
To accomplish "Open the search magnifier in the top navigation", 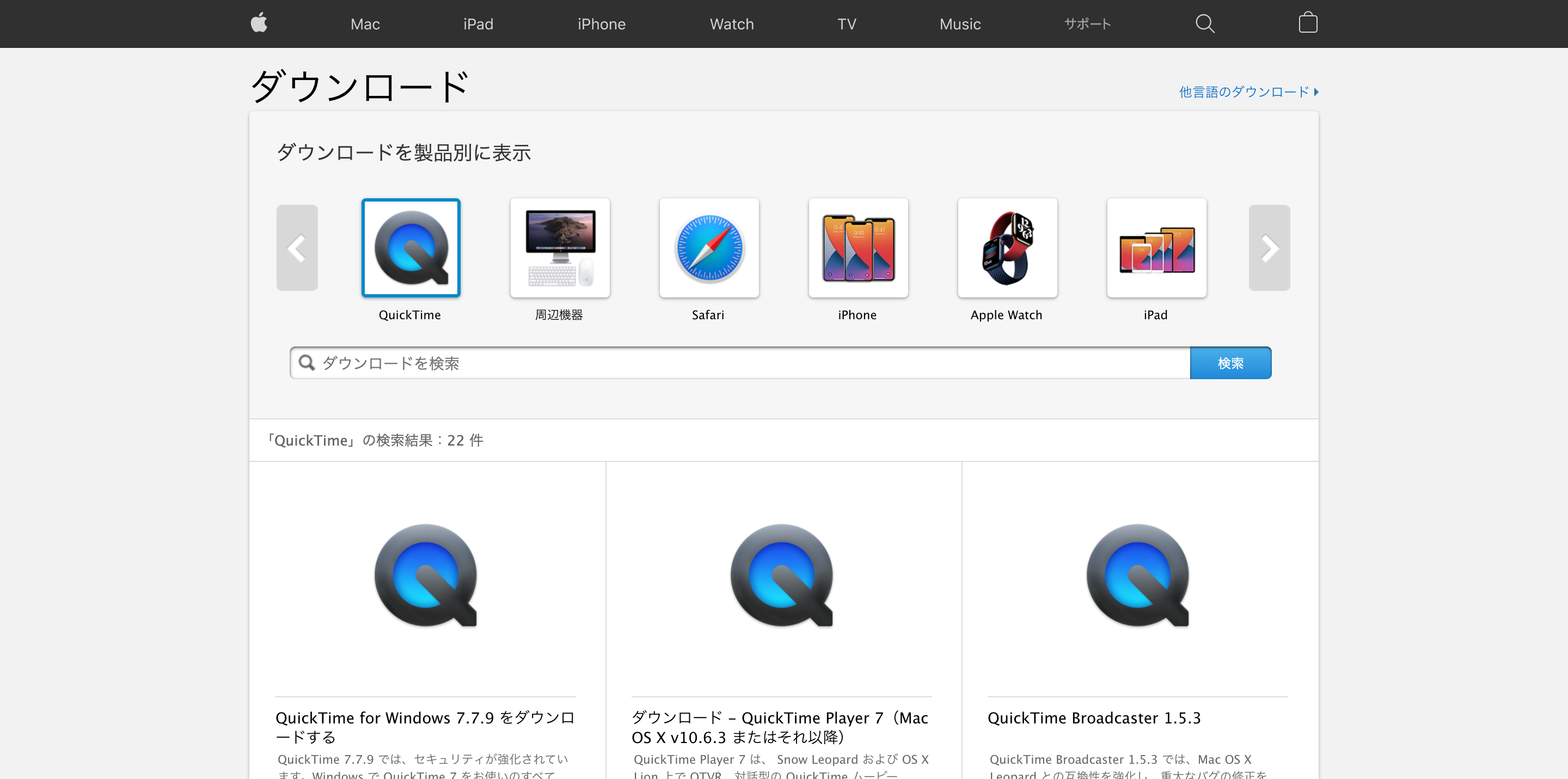I will (1205, 24).
